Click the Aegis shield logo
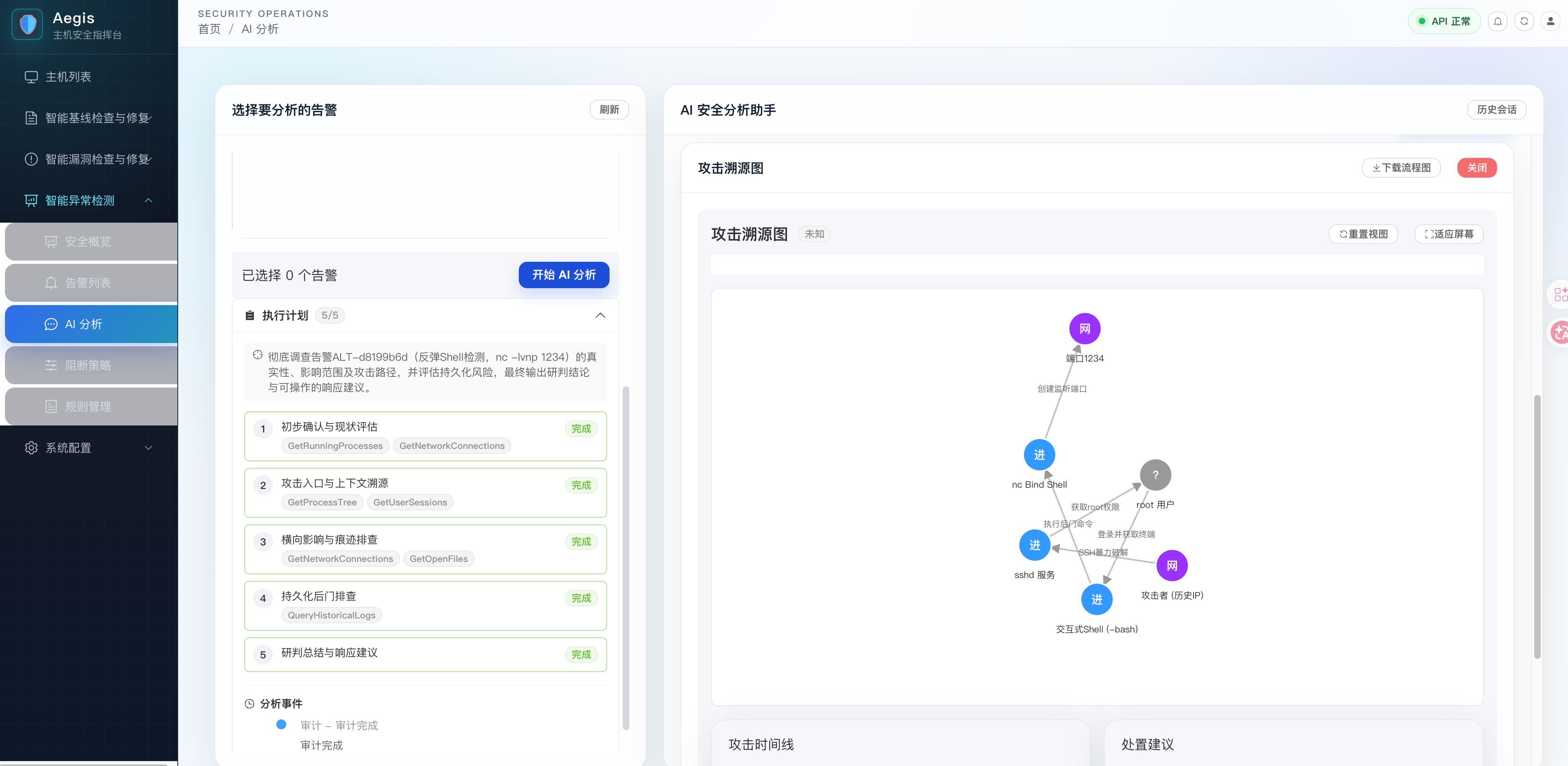Image resolution: width=1568 pixels, height=766 pixels. [x=27, y=24]
